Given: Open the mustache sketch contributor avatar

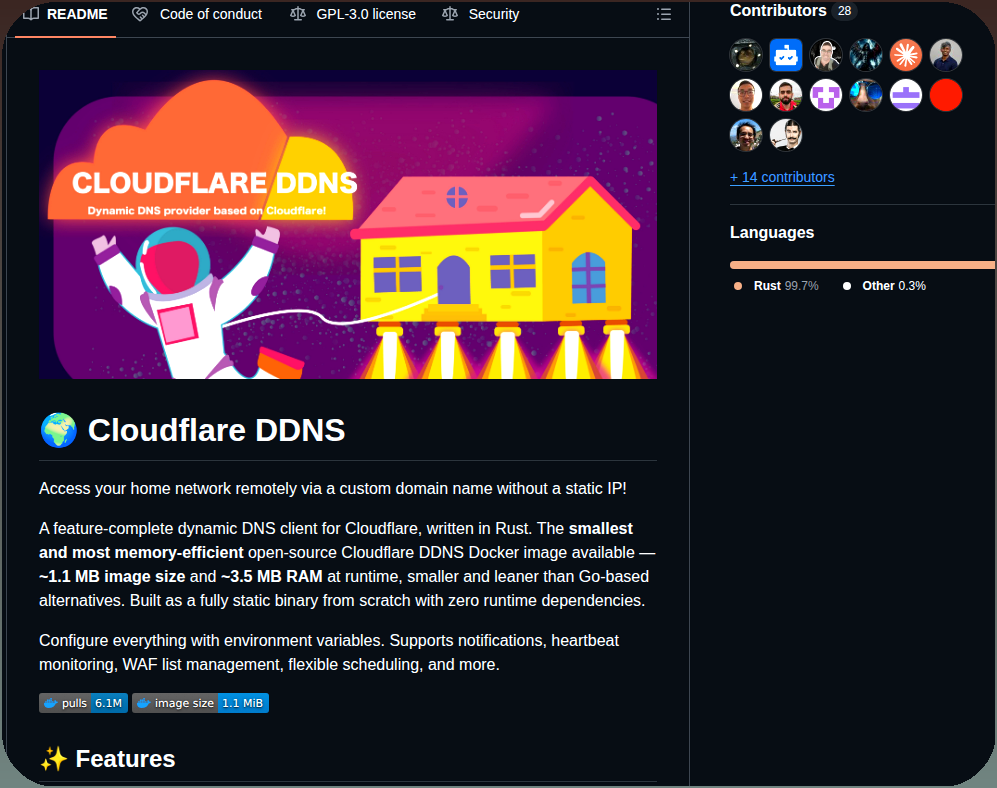Looking at the screenshot, I should 786,135.
